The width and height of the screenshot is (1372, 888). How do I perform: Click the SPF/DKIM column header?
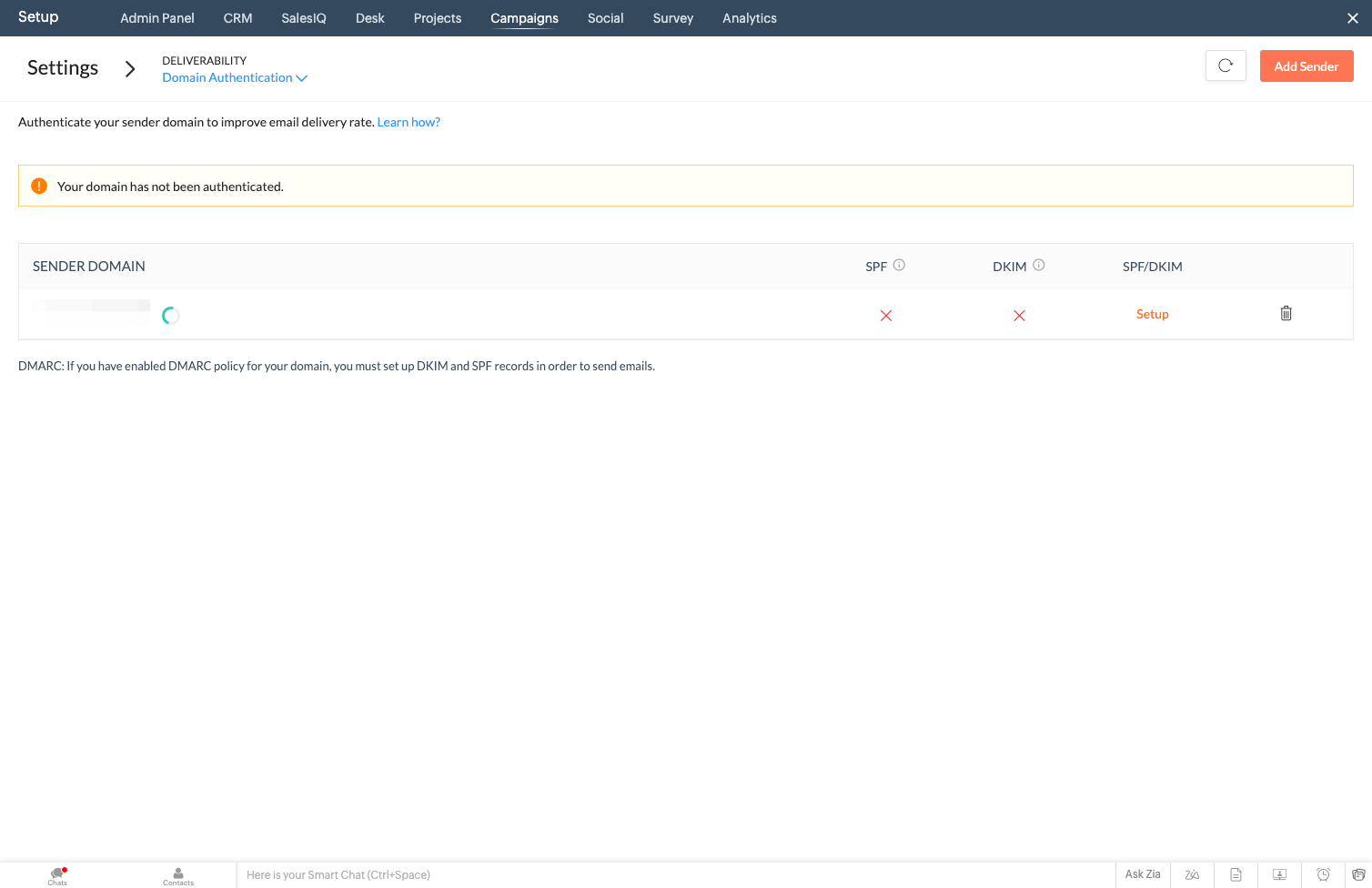[x=1153, y=267]
